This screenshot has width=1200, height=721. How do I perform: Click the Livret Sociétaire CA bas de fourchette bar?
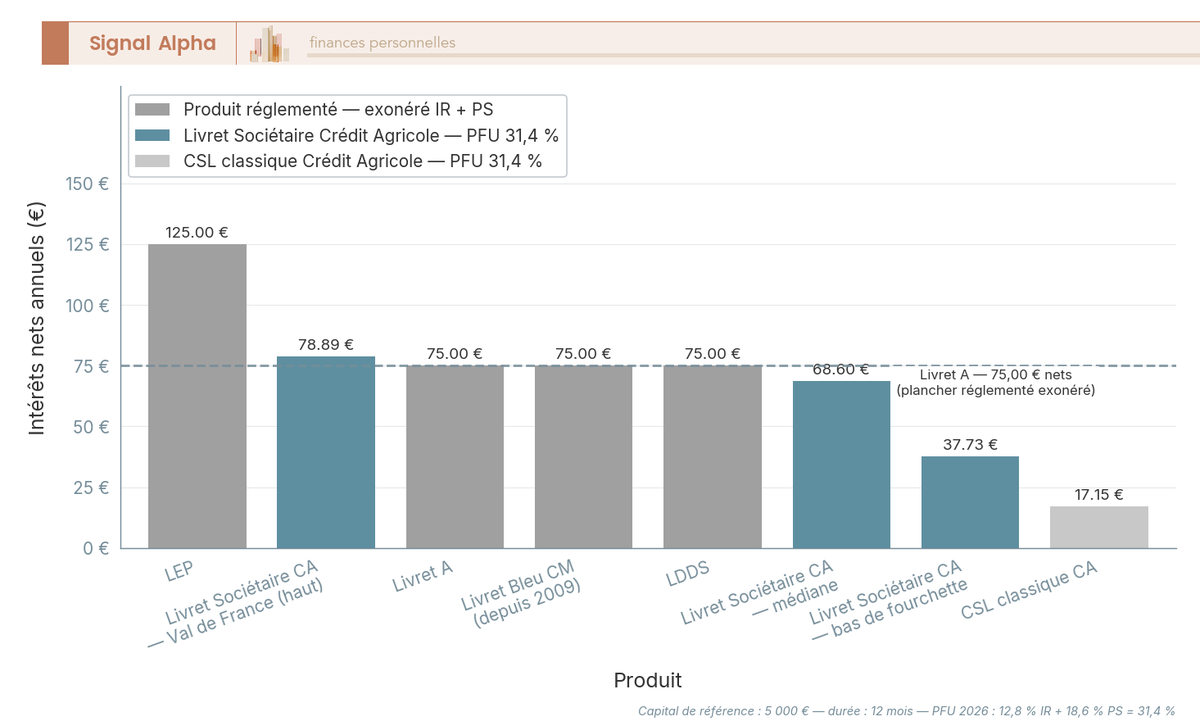(970, 502)
